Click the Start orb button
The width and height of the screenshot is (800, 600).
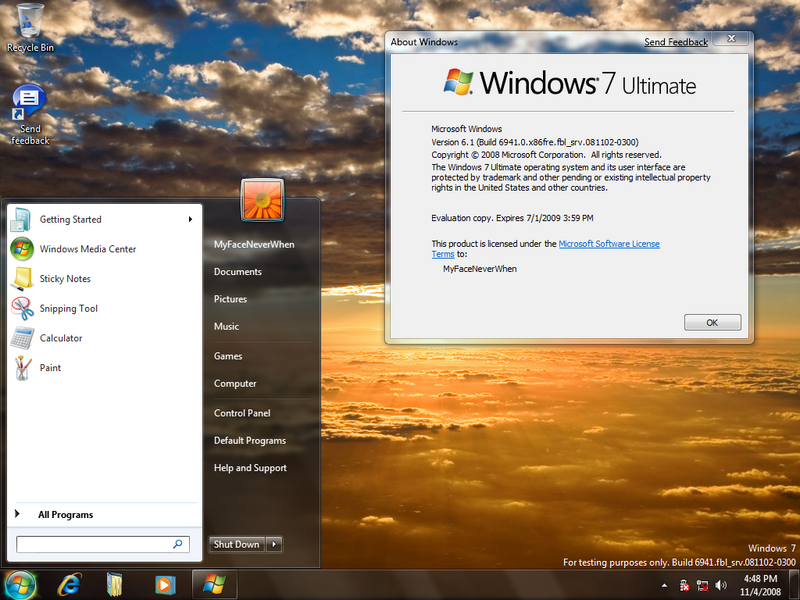pos(20,582)
